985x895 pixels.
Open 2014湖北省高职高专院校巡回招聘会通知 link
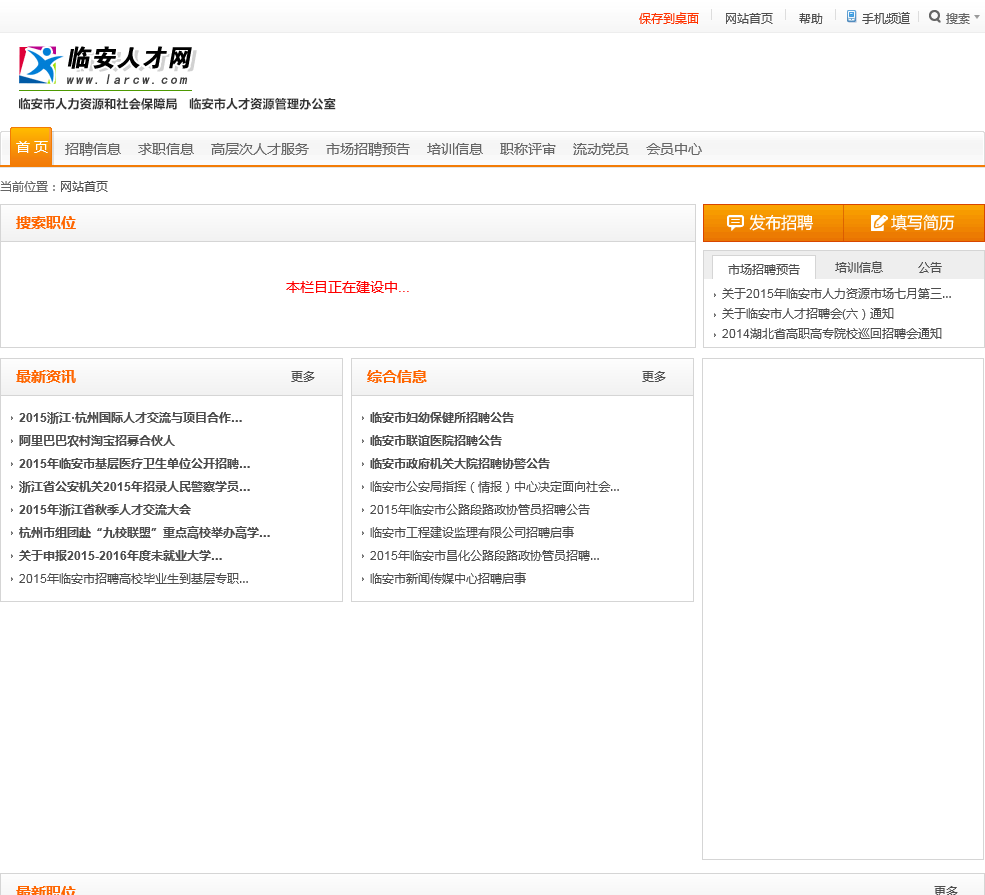tap(831, 334)
